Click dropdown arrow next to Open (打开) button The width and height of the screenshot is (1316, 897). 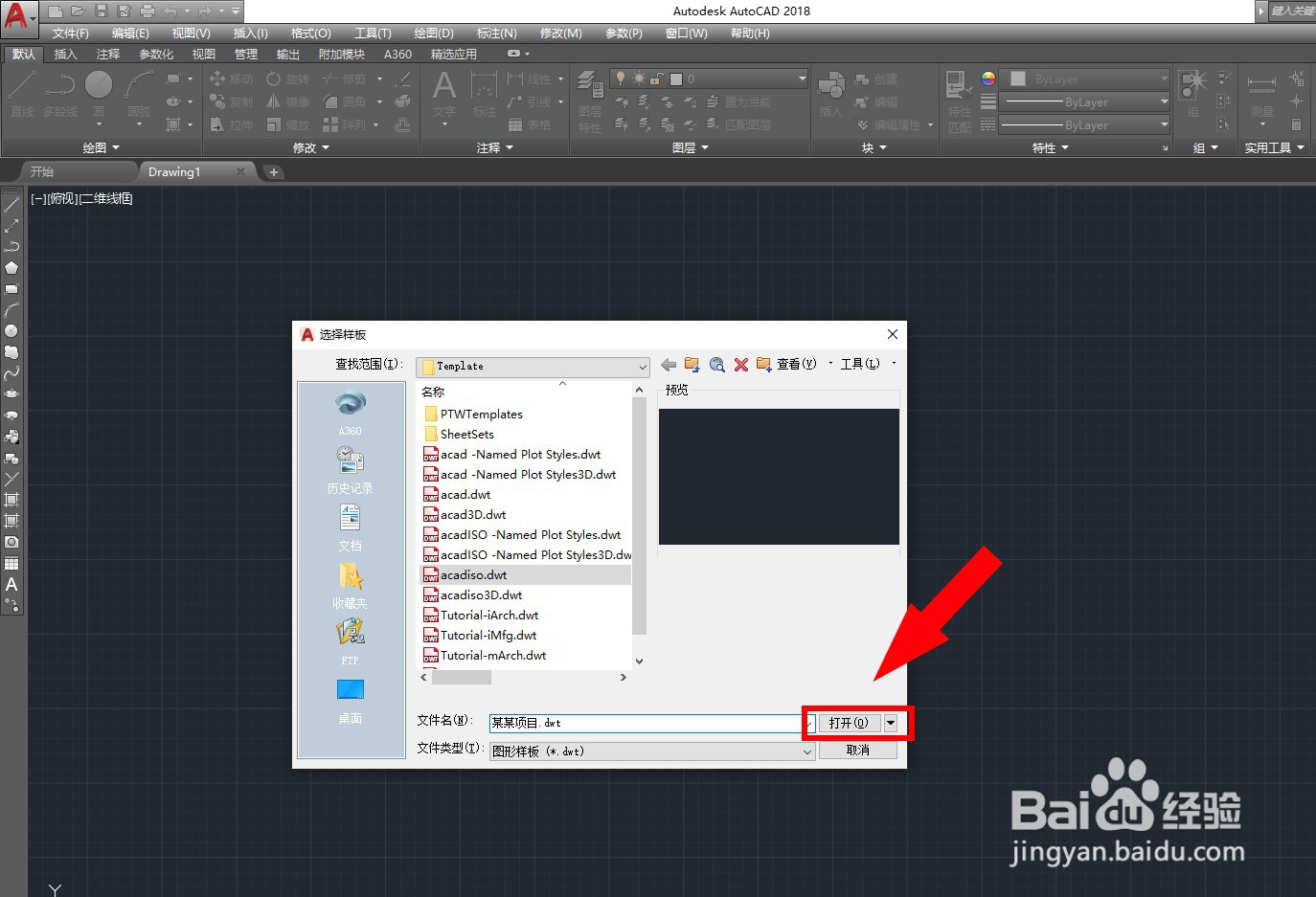(x=892, y=723)
